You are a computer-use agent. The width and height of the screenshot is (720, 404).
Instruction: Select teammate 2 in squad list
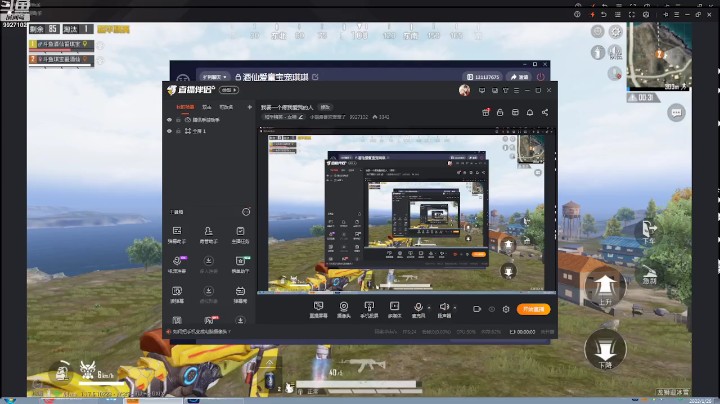pyautogui.click(x=61, y=60)
